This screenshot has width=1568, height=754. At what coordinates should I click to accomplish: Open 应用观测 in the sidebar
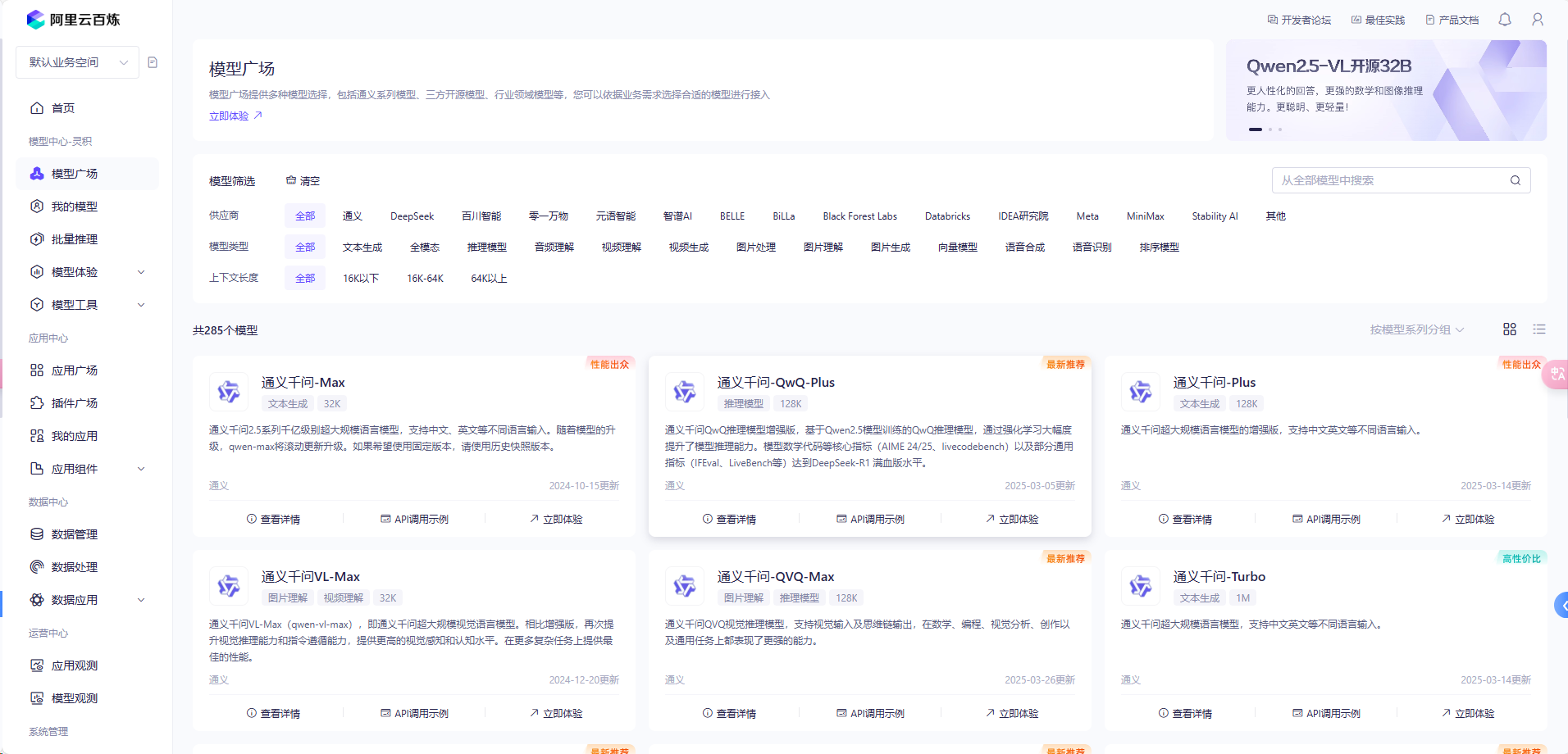pyautogui.click(x=87, y=665)
